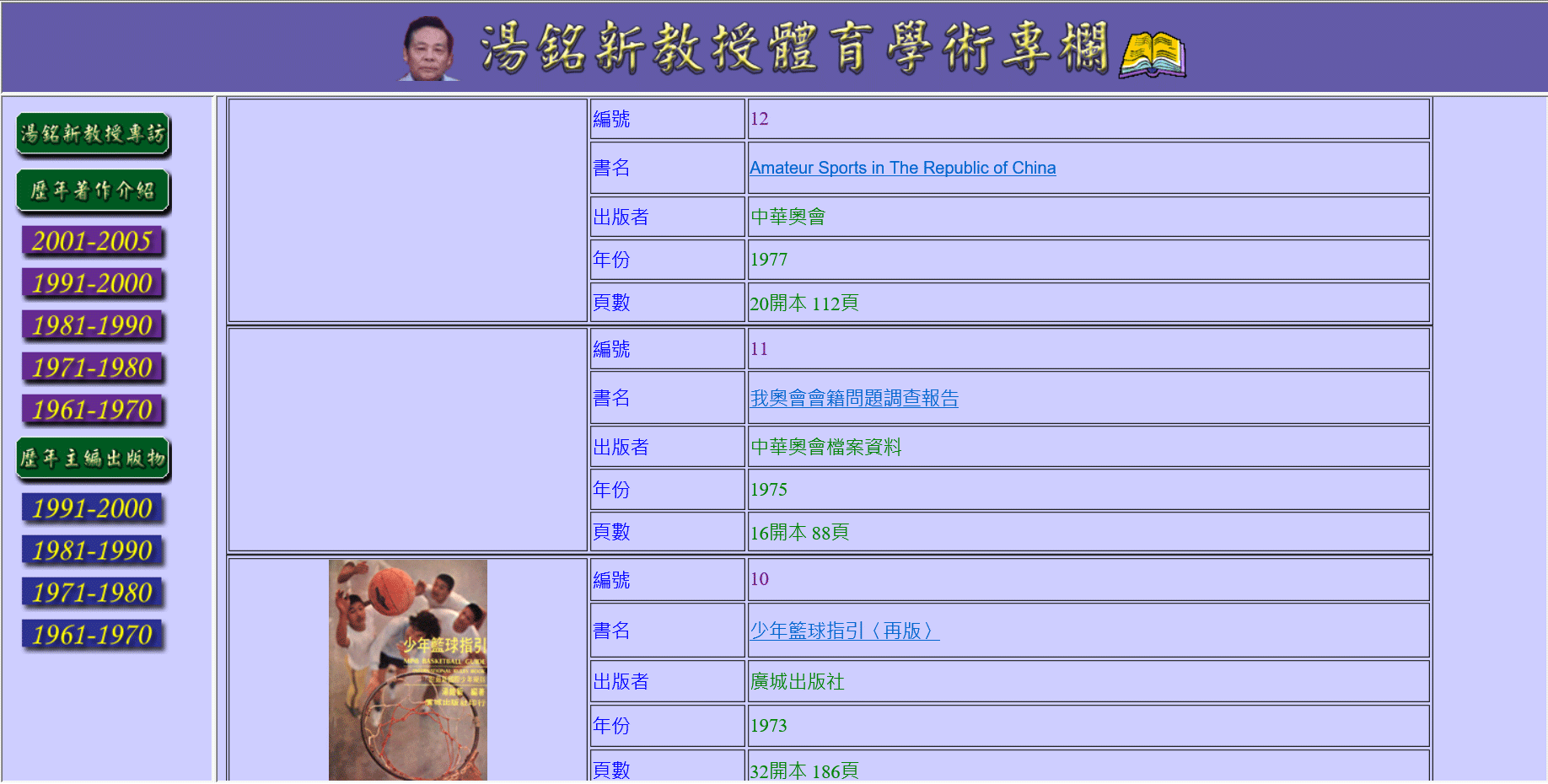
Task: Click the 湯銘新教授體育學術專欄 title banner
Action: click(793, 47)
